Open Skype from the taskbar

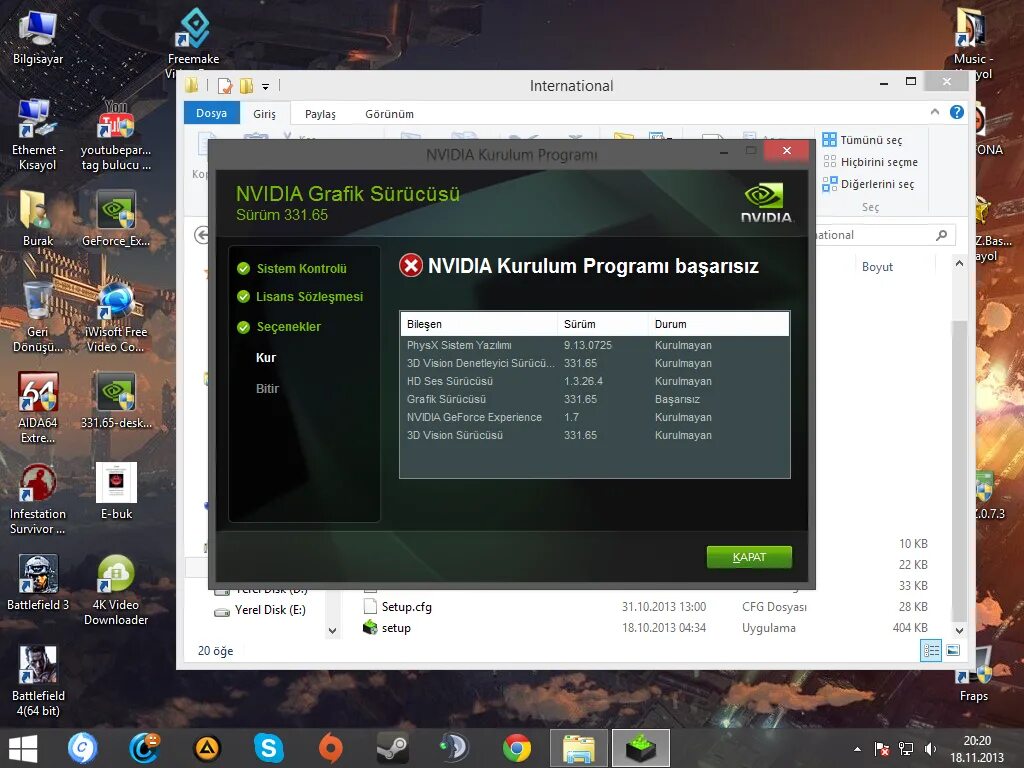268,748
